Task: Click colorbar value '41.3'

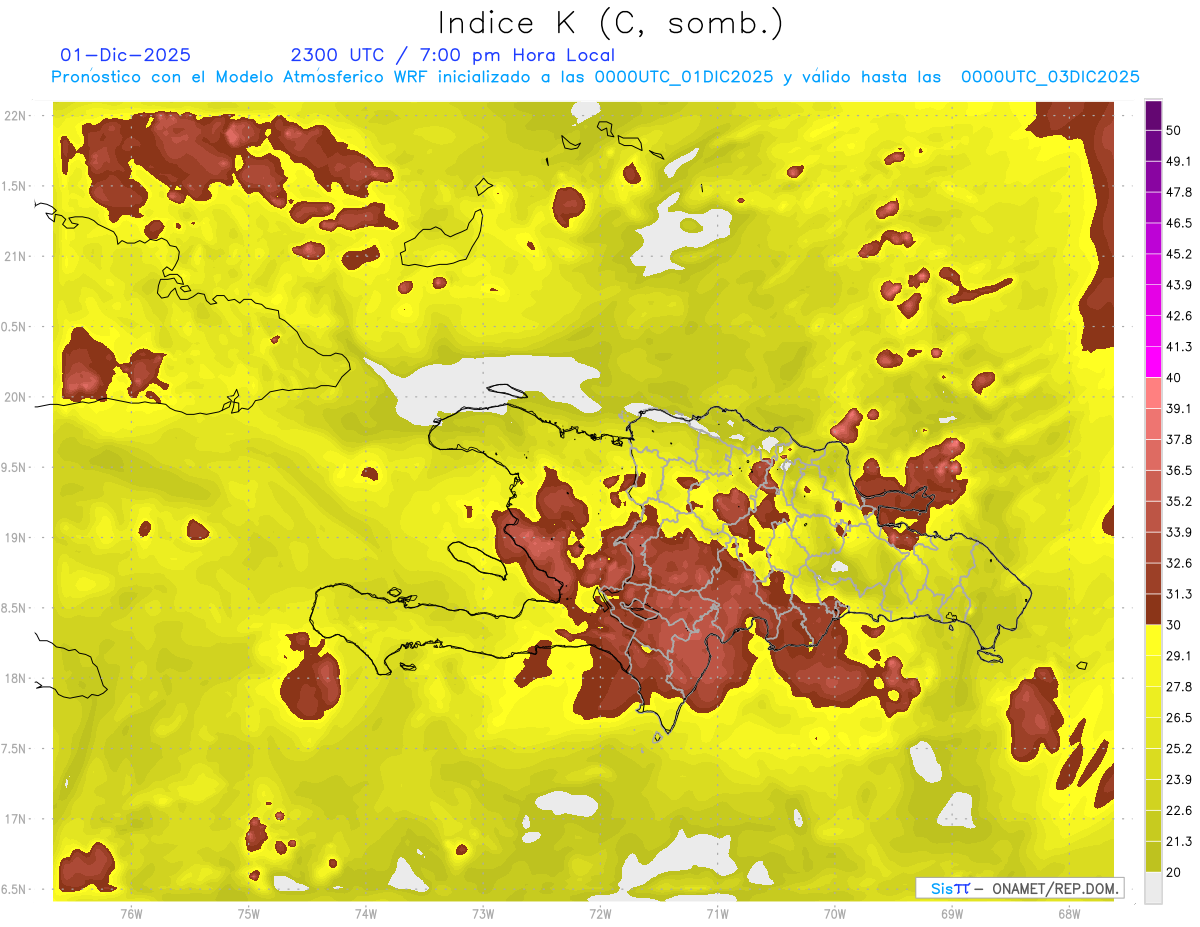Action: pyautogui.click(x=1179, y=347)
